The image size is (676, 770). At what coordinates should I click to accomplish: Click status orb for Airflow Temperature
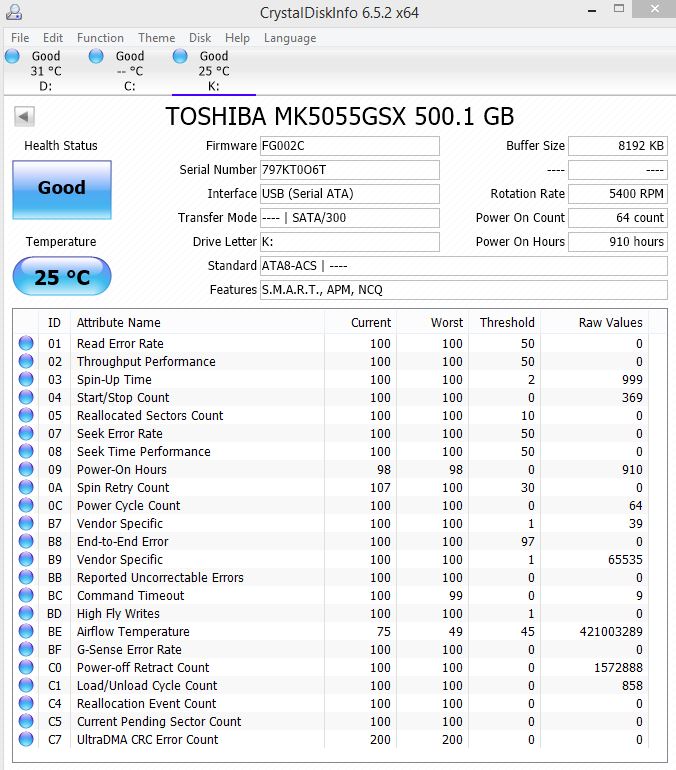pos(26,631)
